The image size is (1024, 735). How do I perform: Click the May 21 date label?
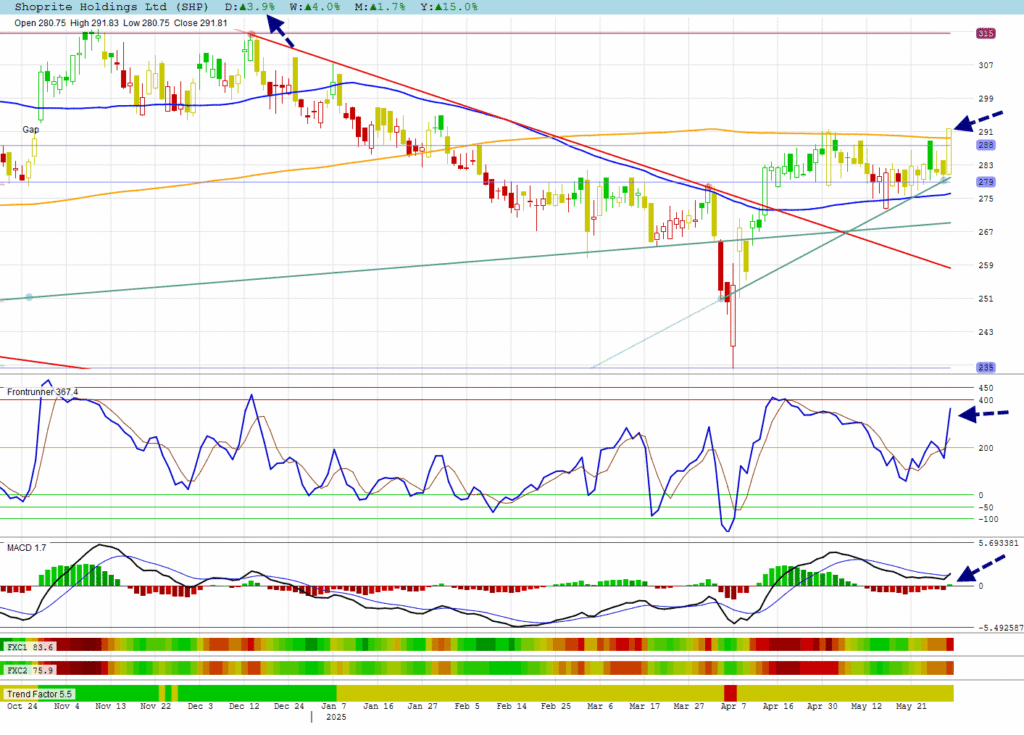click(x=911, y=706)
